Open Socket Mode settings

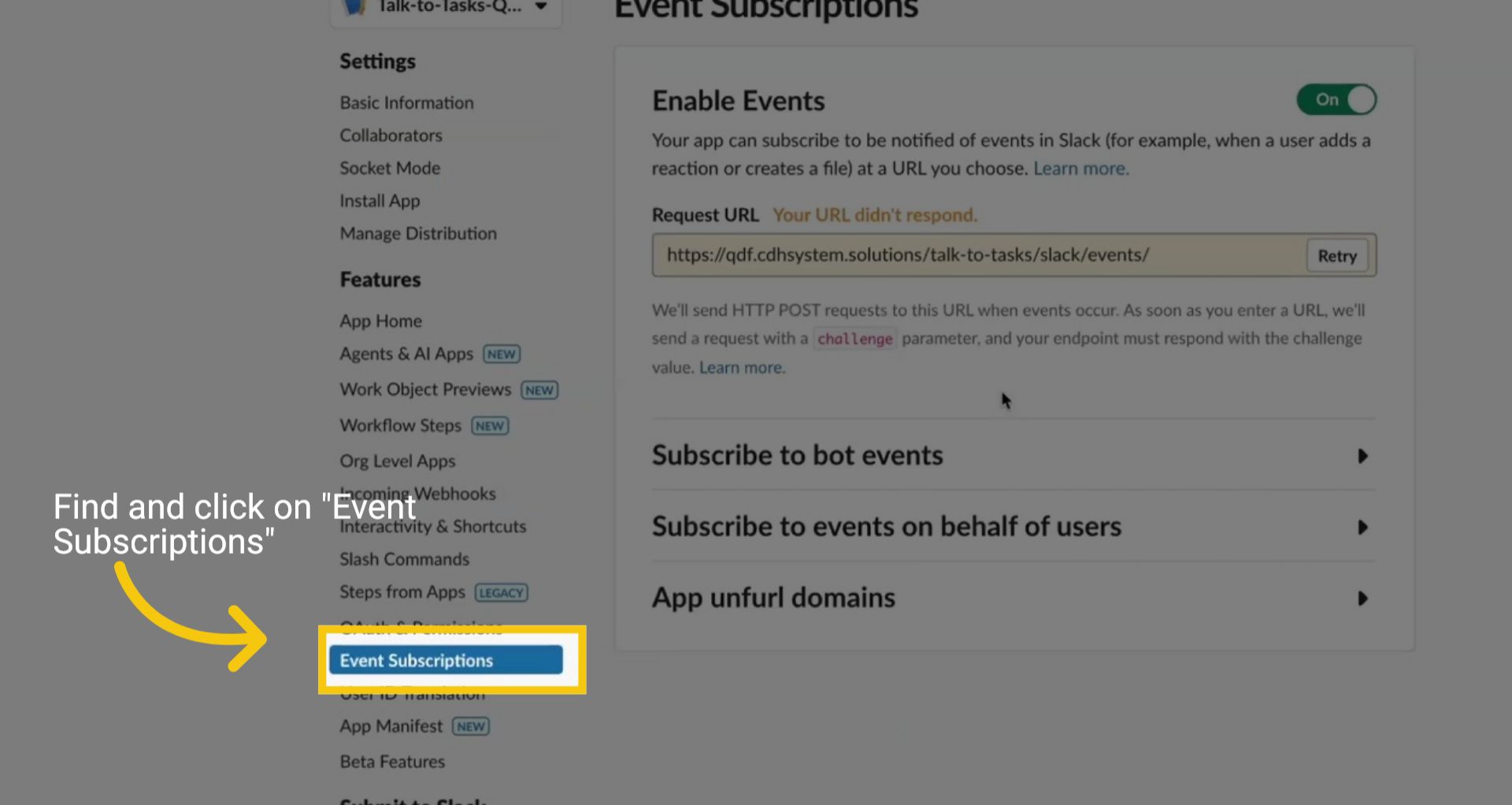[x=390, y=168]
